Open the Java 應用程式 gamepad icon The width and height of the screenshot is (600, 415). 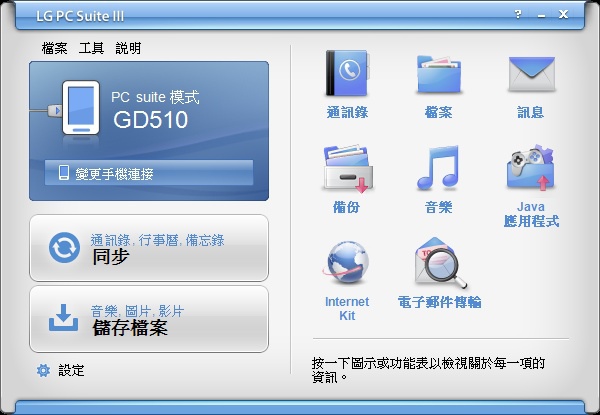click(x=531, y=167)
